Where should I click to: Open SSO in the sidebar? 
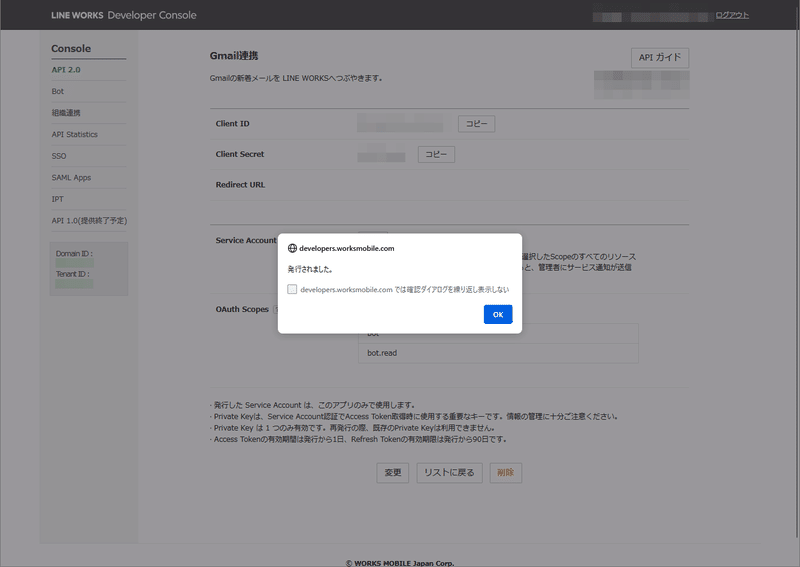point(59,156)
